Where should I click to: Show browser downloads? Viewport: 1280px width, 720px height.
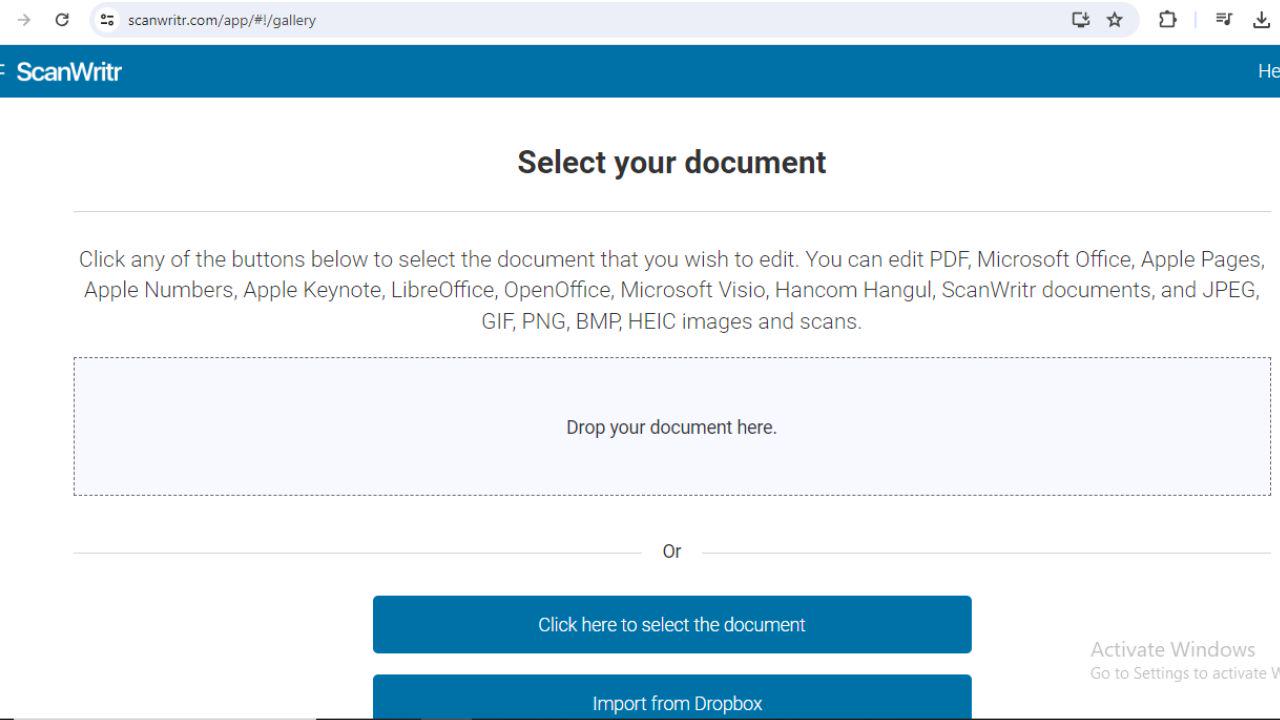tap(1261, 20)
